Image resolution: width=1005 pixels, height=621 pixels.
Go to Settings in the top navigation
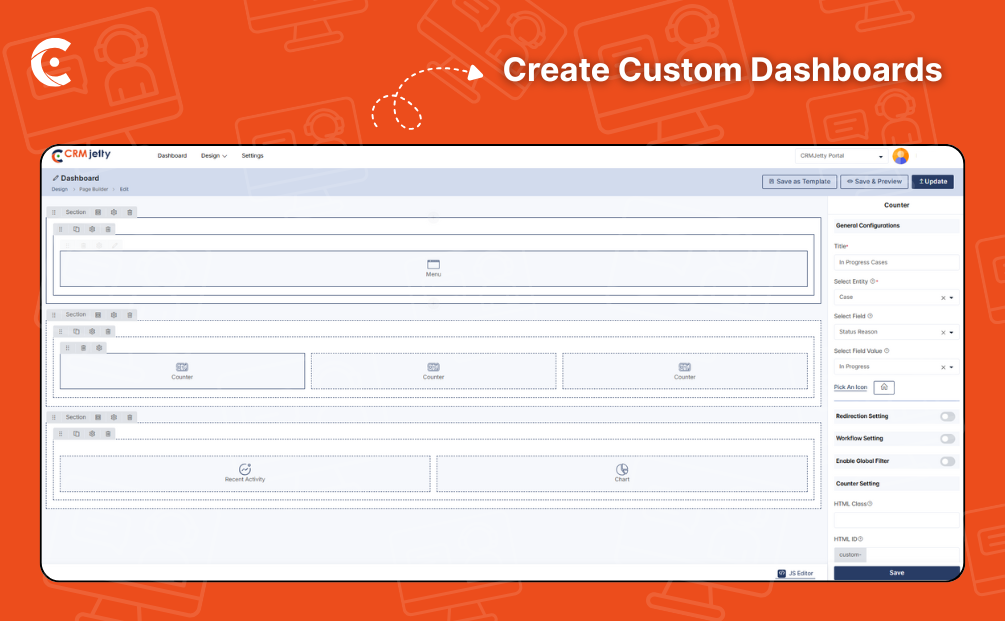click(x=252, y=156)
